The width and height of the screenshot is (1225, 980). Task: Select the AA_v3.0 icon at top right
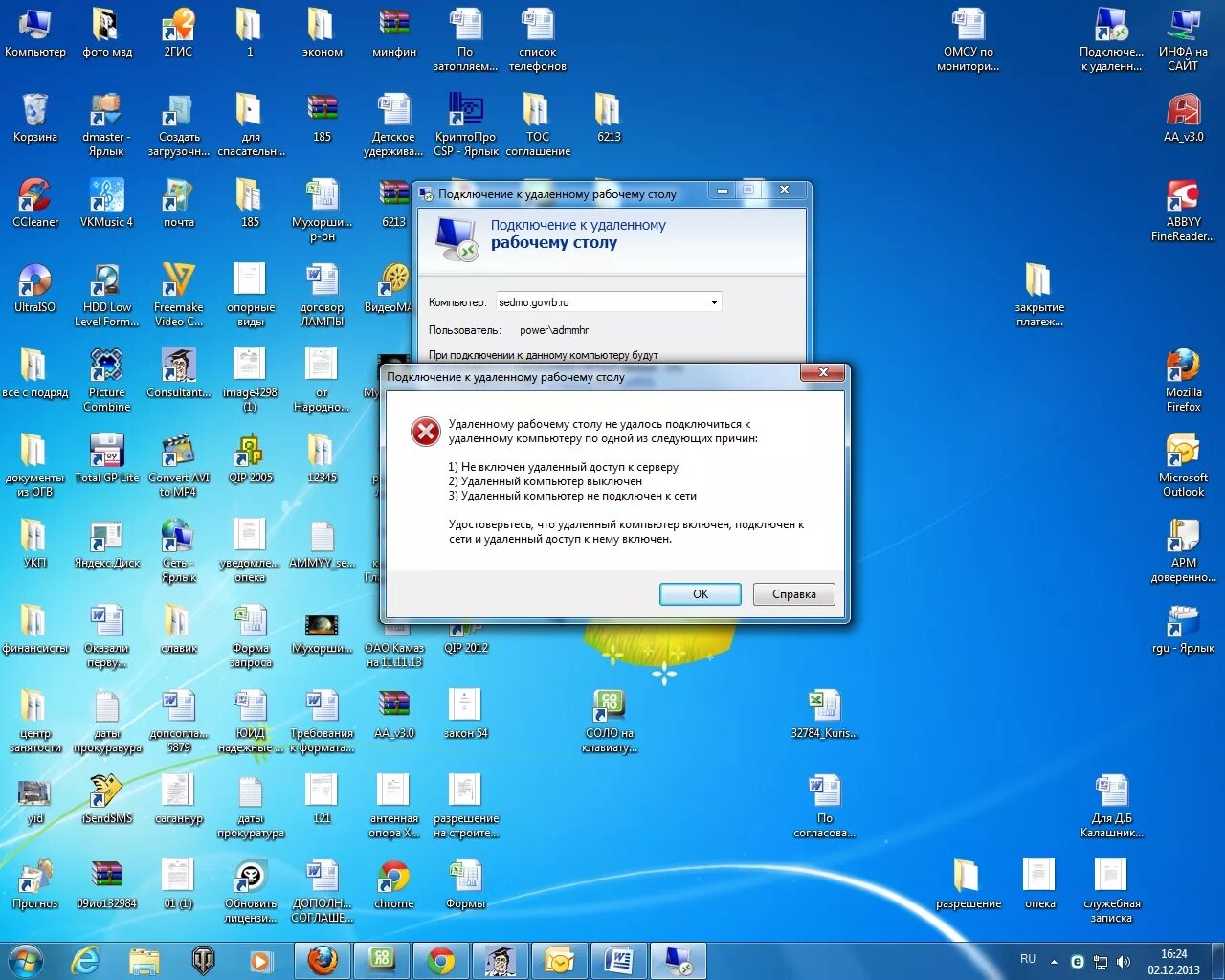coord(1183,118)
